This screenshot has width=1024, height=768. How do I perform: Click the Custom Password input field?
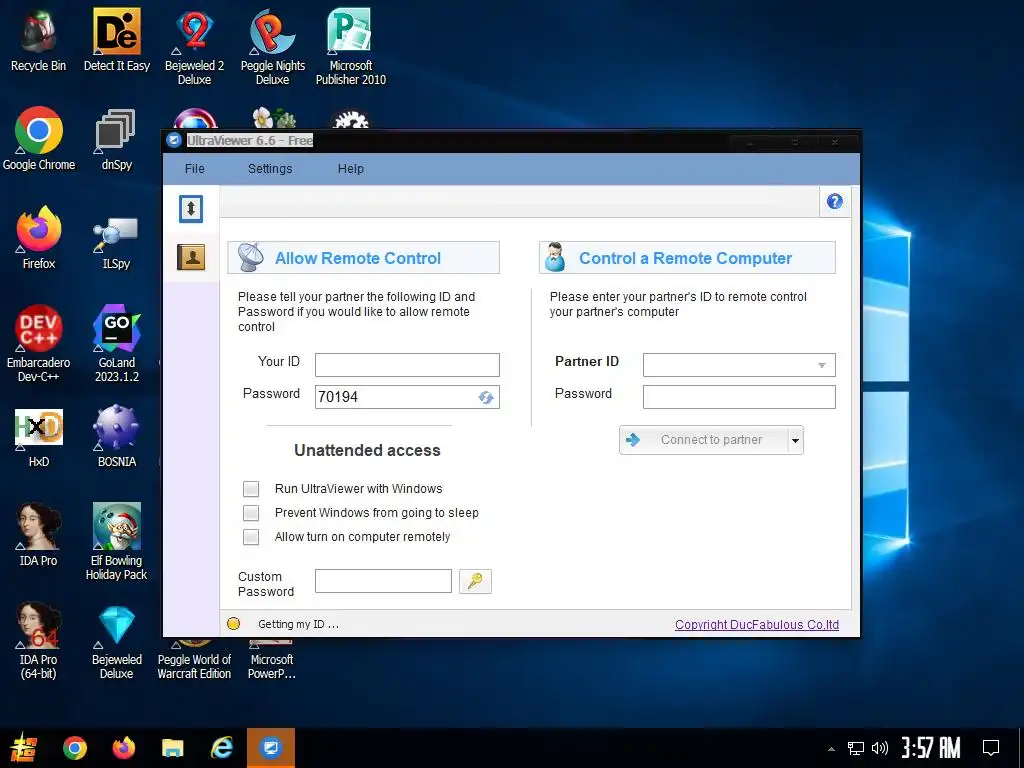tap(383, 581)
